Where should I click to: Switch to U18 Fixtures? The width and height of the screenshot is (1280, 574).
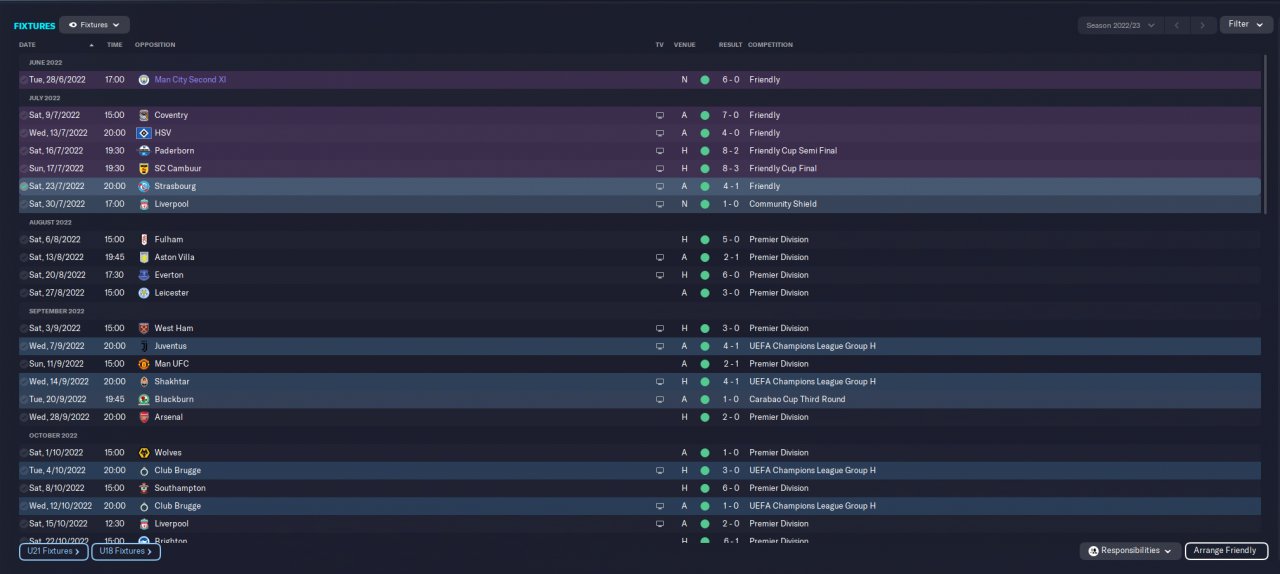[x=126, y=551]
